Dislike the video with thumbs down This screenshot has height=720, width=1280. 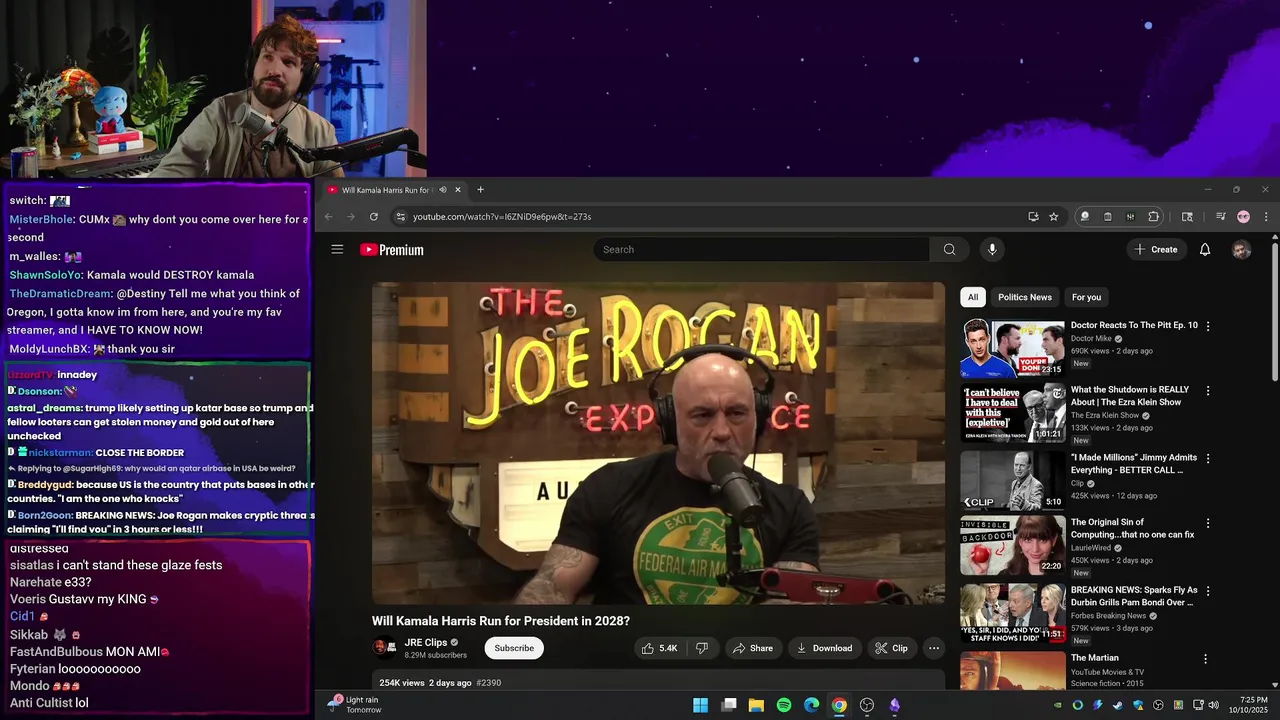(702, 648)
